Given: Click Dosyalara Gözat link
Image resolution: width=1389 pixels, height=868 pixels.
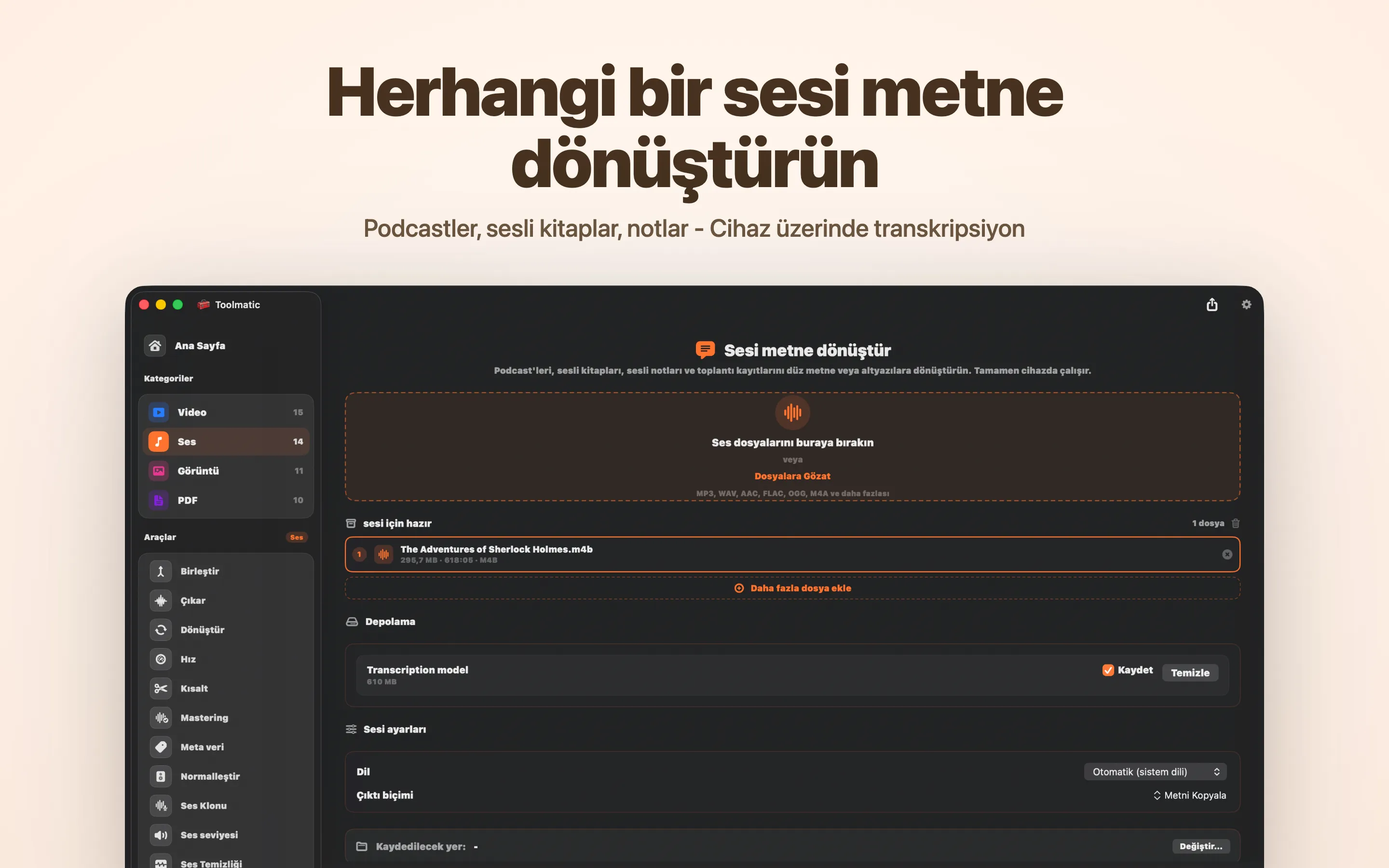Looking at the screenshot, I should pyautogui.click(x=792, y=476).
